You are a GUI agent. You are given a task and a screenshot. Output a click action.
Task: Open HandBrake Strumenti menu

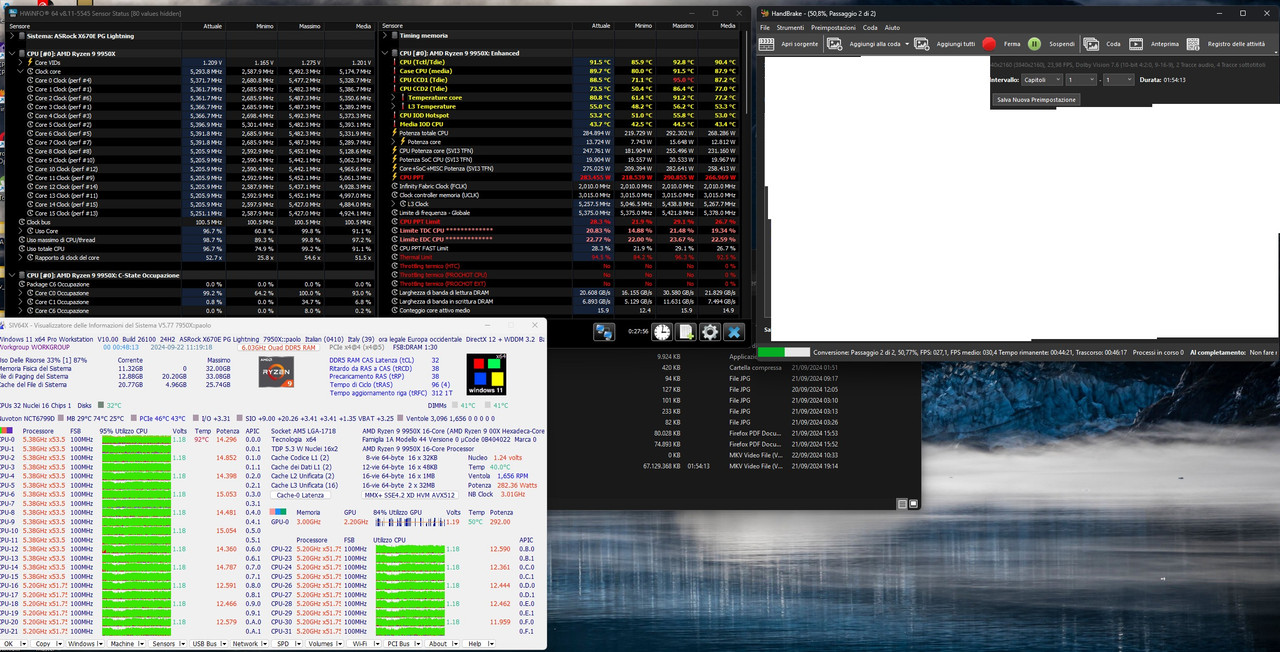[x=790, y=28]
